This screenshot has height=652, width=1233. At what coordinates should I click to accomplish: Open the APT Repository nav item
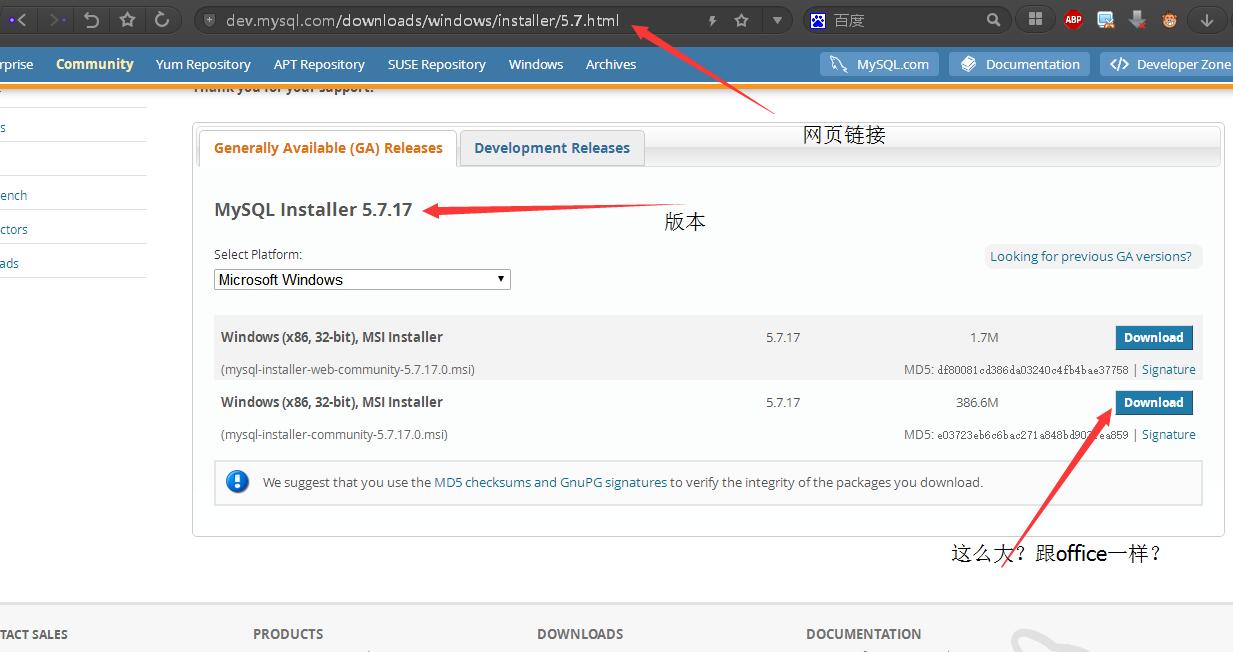click(x=319, y=64)
